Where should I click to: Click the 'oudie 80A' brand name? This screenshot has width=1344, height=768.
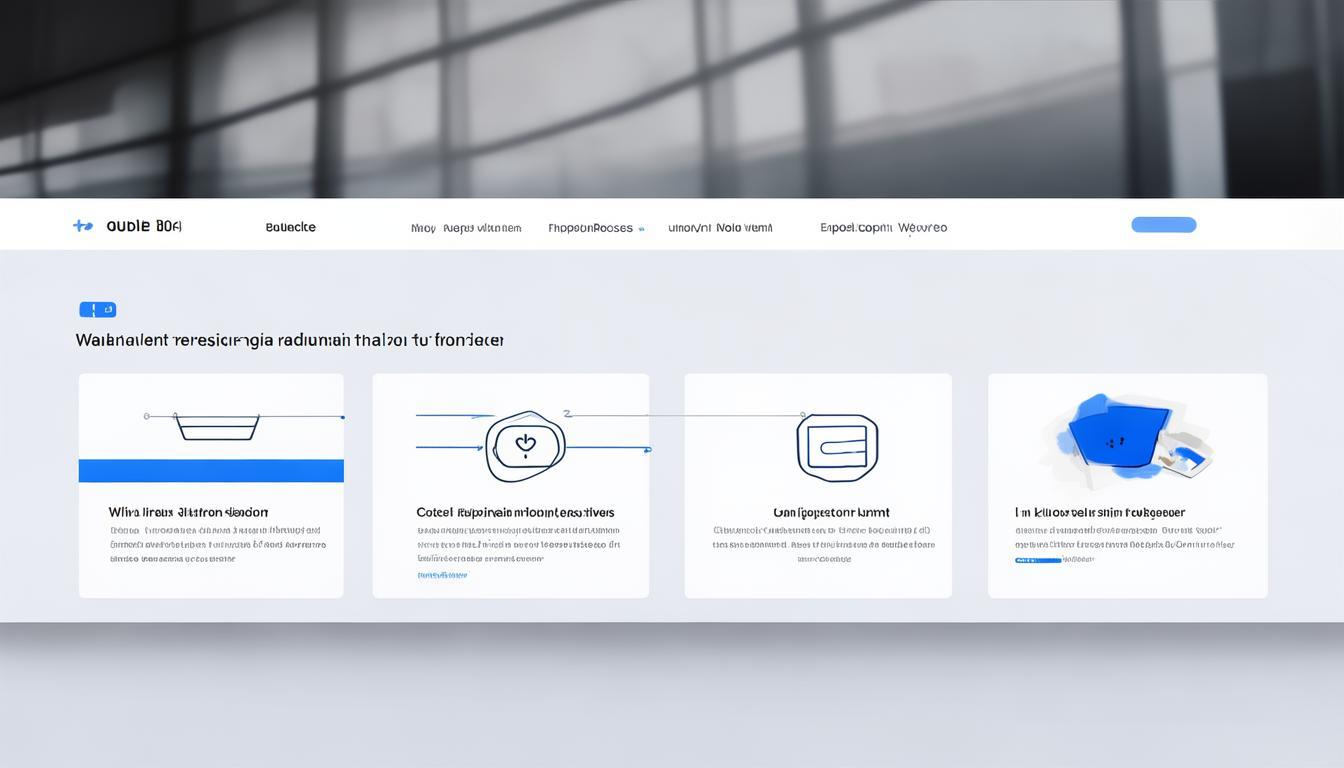pos(144,226)
